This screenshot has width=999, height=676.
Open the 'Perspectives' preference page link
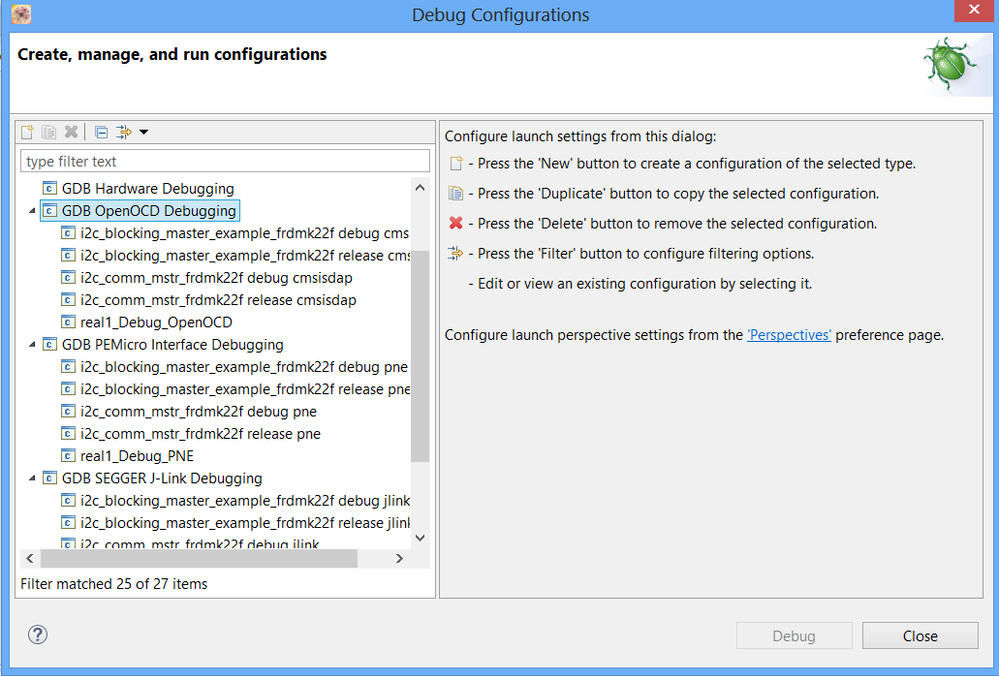(789, 335)
